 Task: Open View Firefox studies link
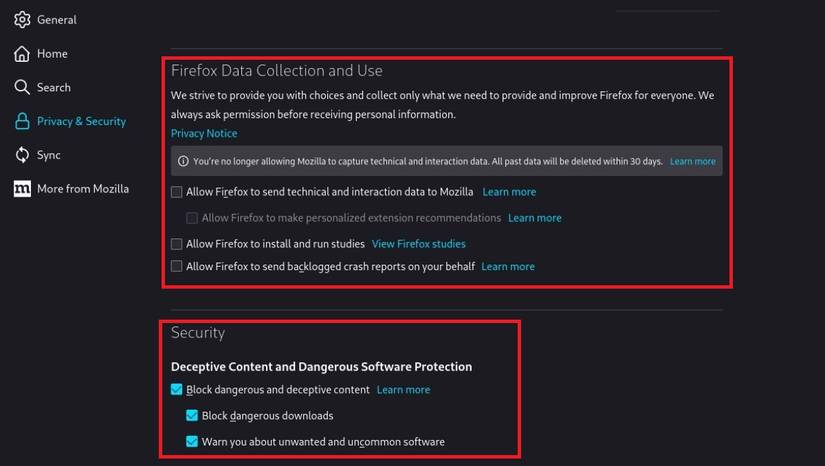[x=418, y=244]
